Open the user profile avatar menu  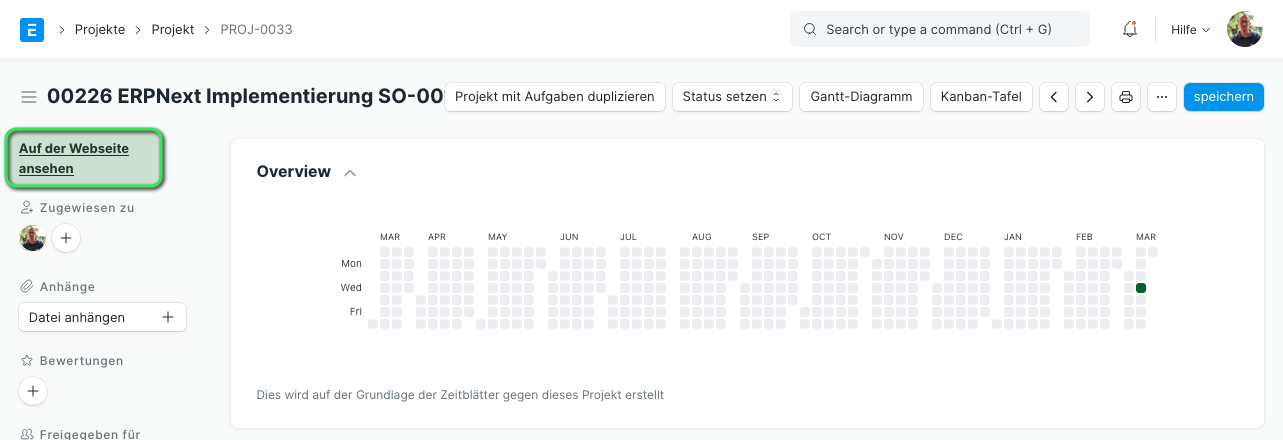pyautogui.click(x=1245, y=30)
